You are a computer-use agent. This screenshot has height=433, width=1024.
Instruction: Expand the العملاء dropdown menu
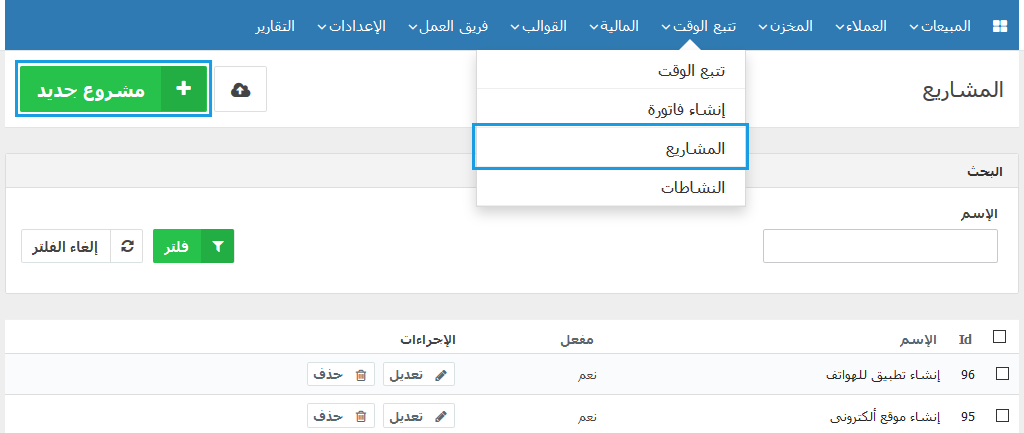pos(861,26)
